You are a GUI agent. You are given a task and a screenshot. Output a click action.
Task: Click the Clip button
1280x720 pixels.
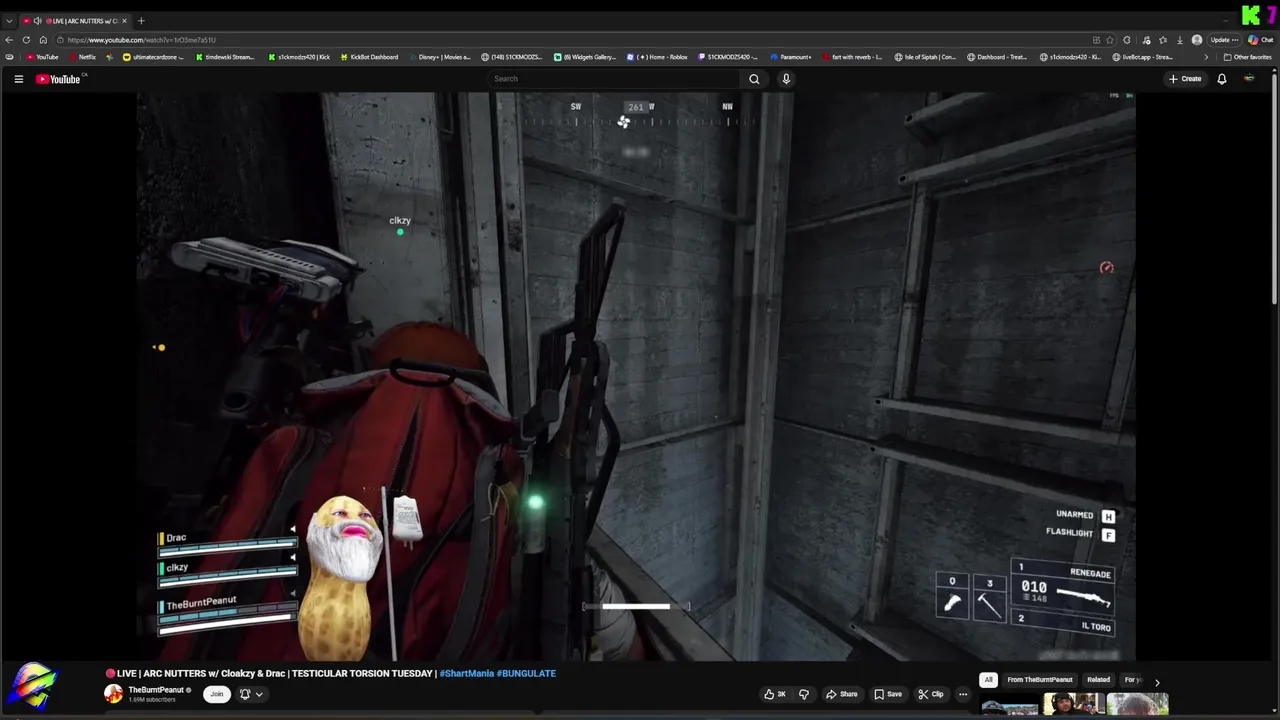pos(931,694)
